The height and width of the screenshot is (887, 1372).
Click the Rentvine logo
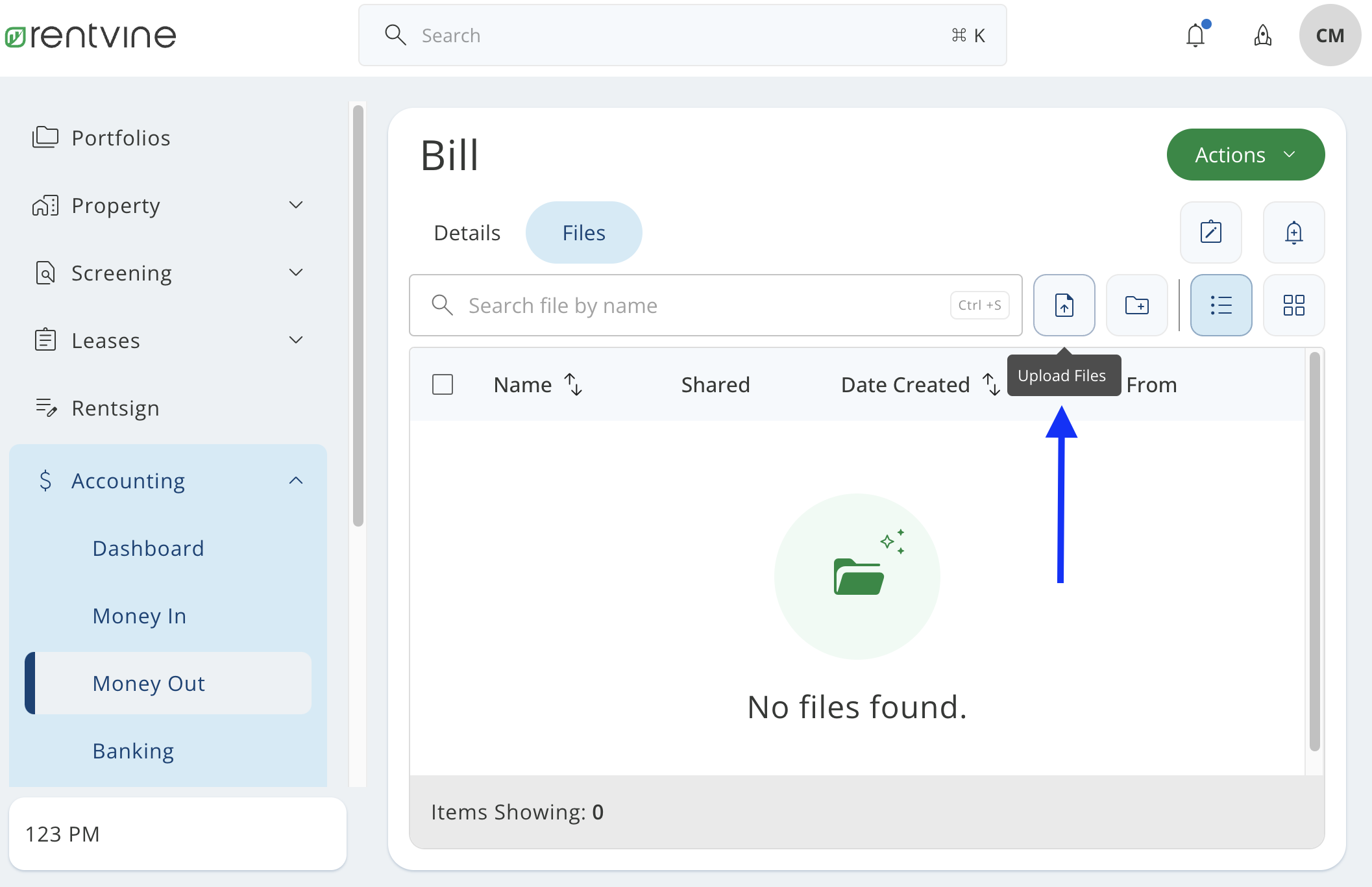pyautogui.click(x=90, y=35)
